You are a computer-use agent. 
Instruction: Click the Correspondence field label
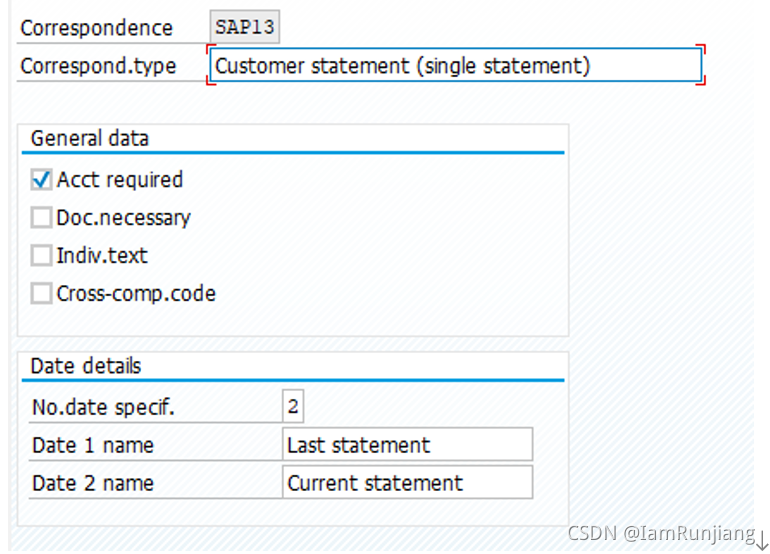[96, 28]
